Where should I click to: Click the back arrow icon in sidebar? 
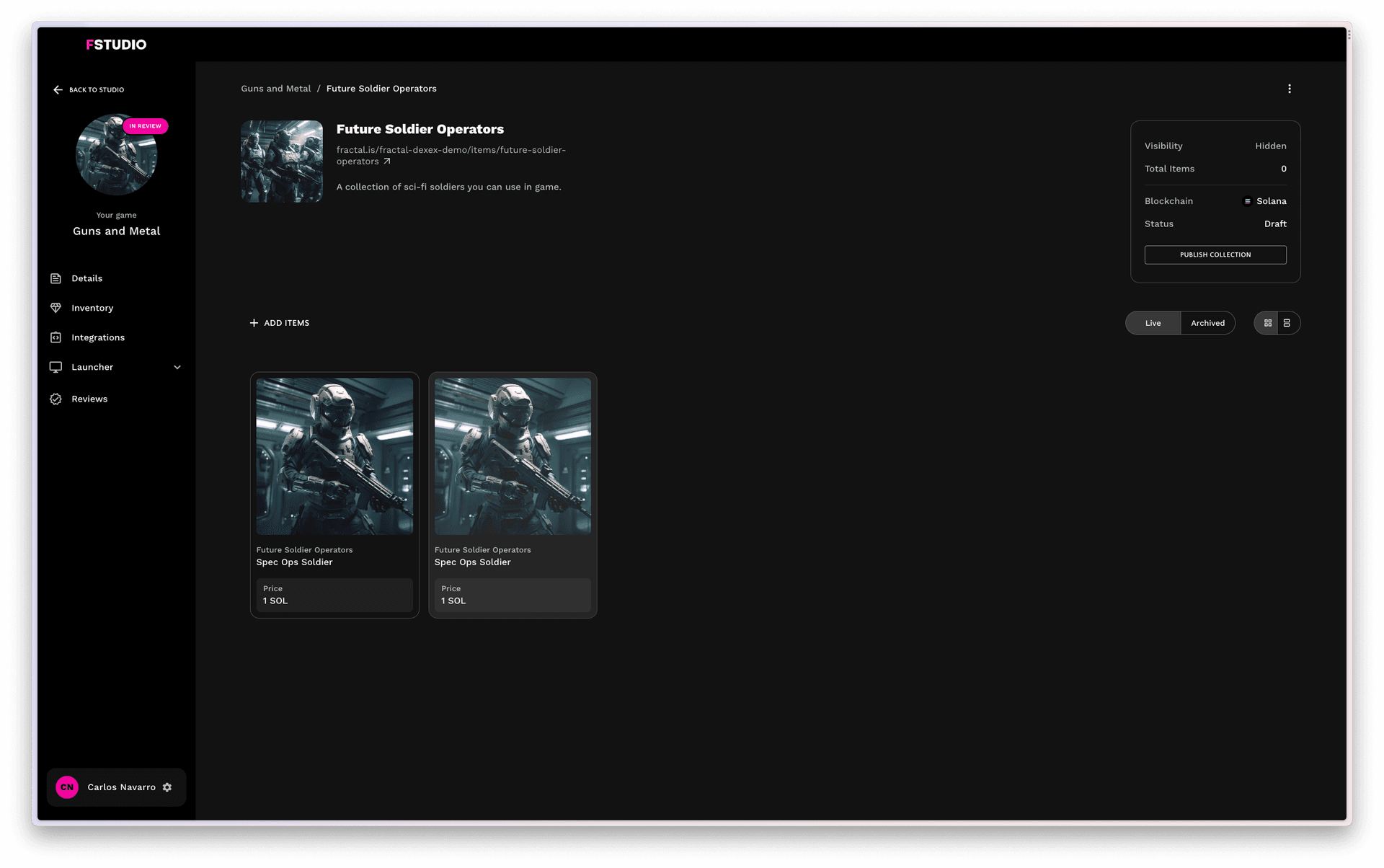pos(58,89)
